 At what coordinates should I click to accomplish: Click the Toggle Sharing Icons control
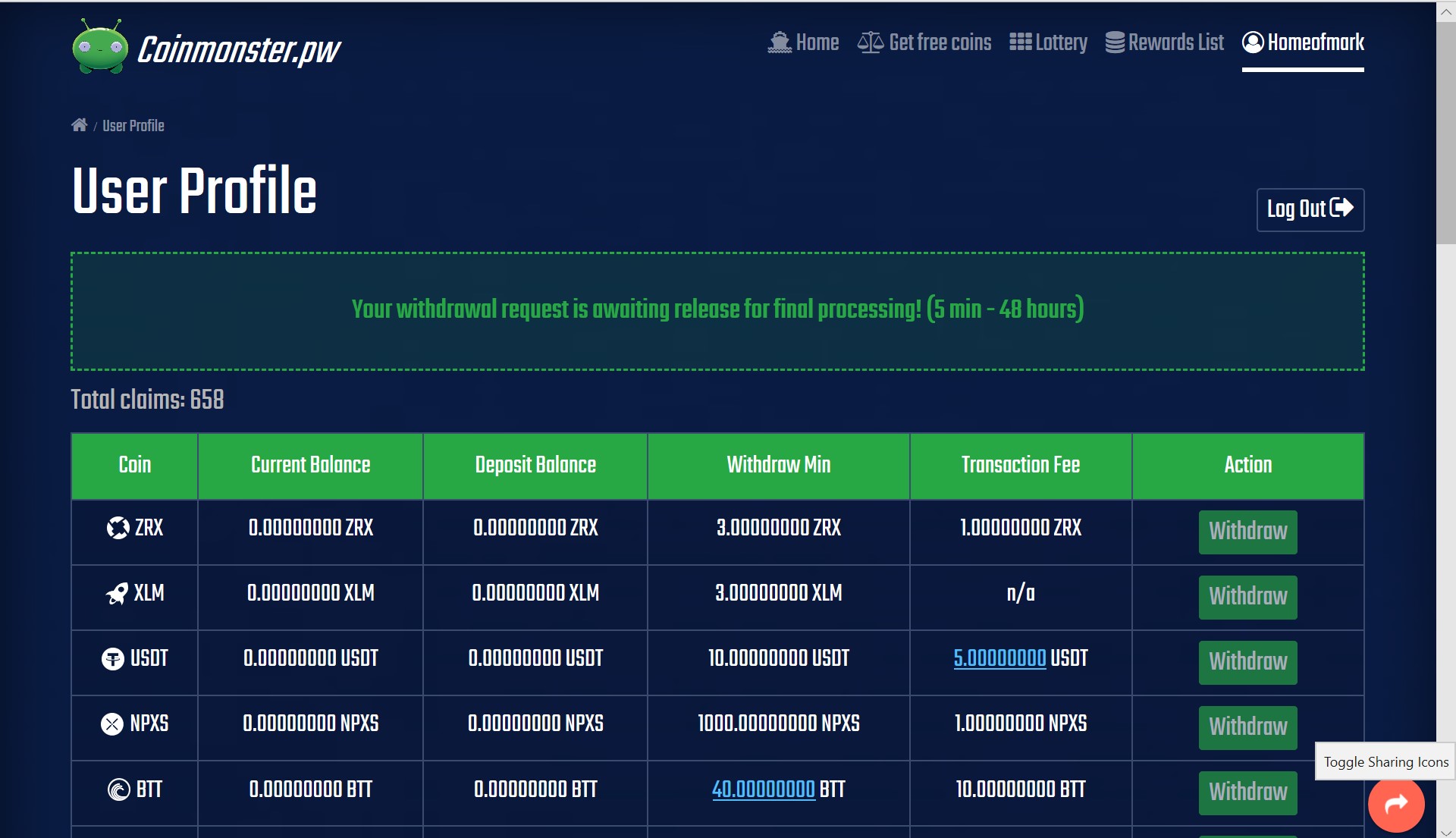point(1385,761)
